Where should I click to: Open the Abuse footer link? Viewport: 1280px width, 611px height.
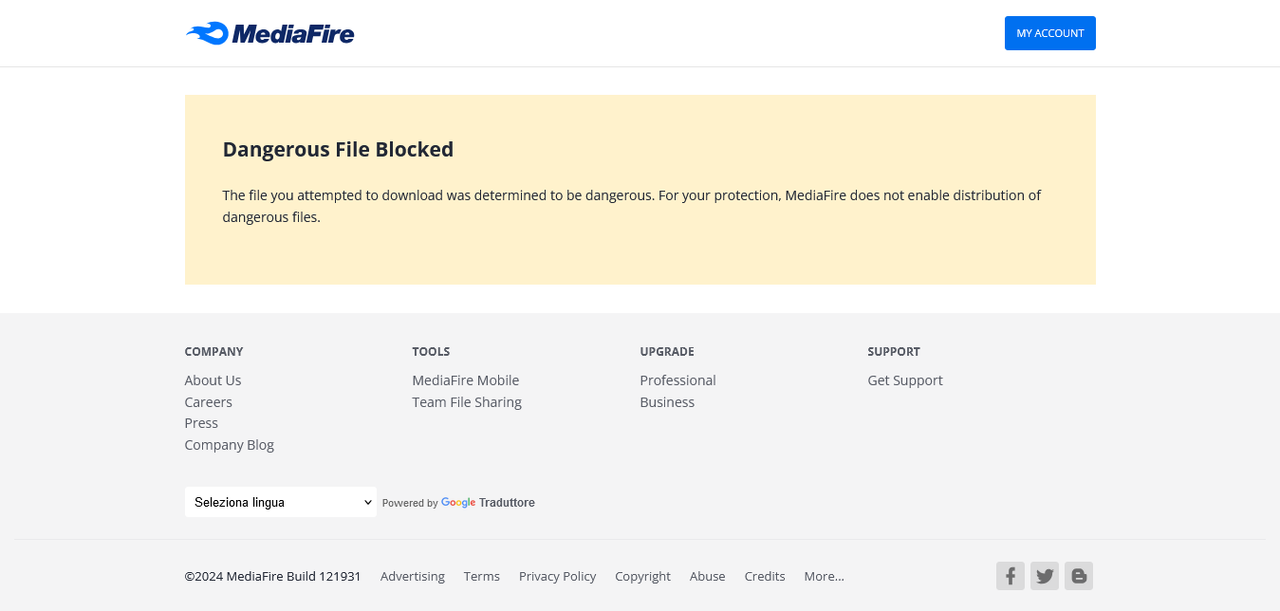[707, 576]
